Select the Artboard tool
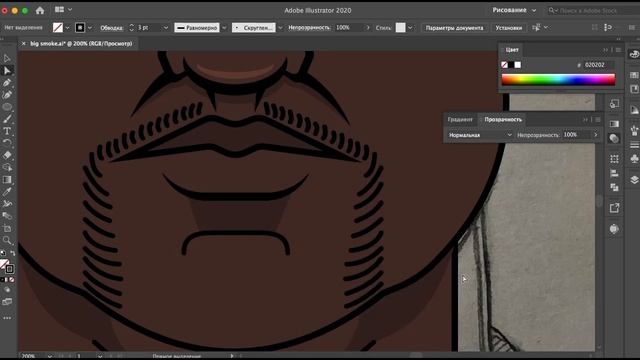The height and width of the screenshot is (360, 640). (x=7, y=228)
